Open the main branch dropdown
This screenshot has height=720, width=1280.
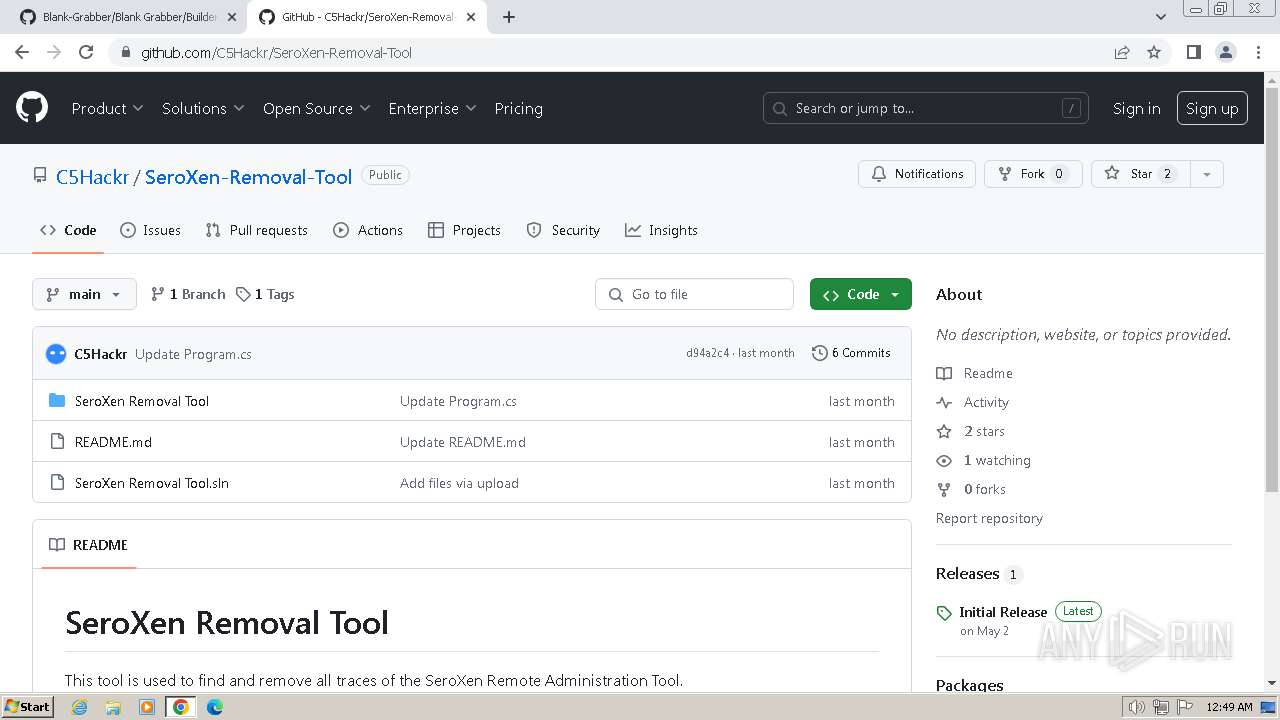(84, 294)
